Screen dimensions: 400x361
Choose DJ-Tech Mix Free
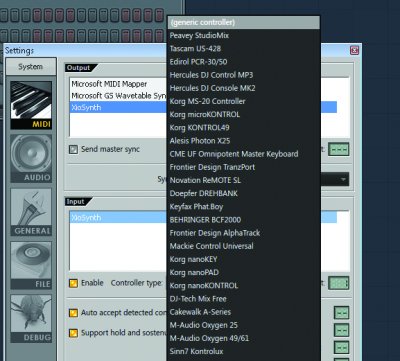(x=243, y=299)
